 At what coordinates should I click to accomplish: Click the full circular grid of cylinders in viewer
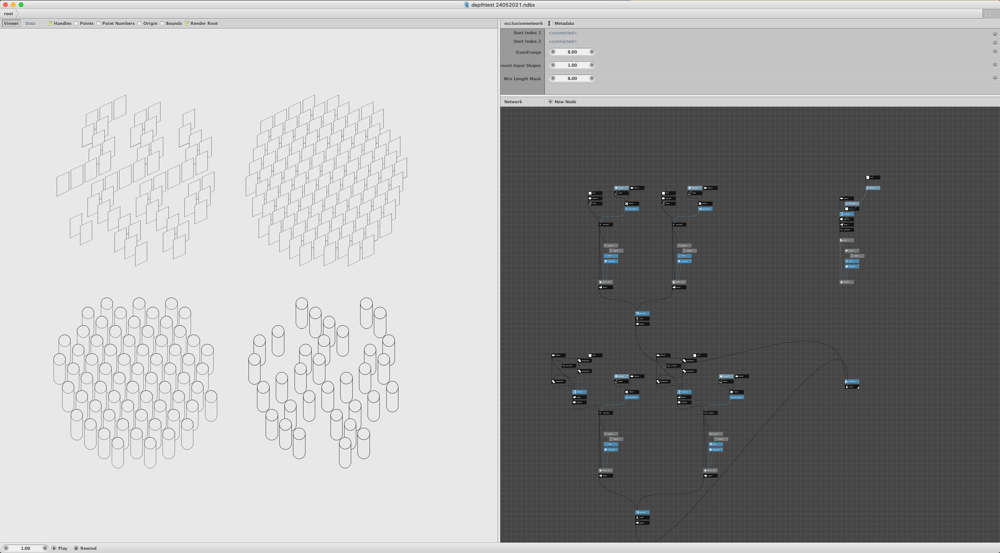point(135,383)
